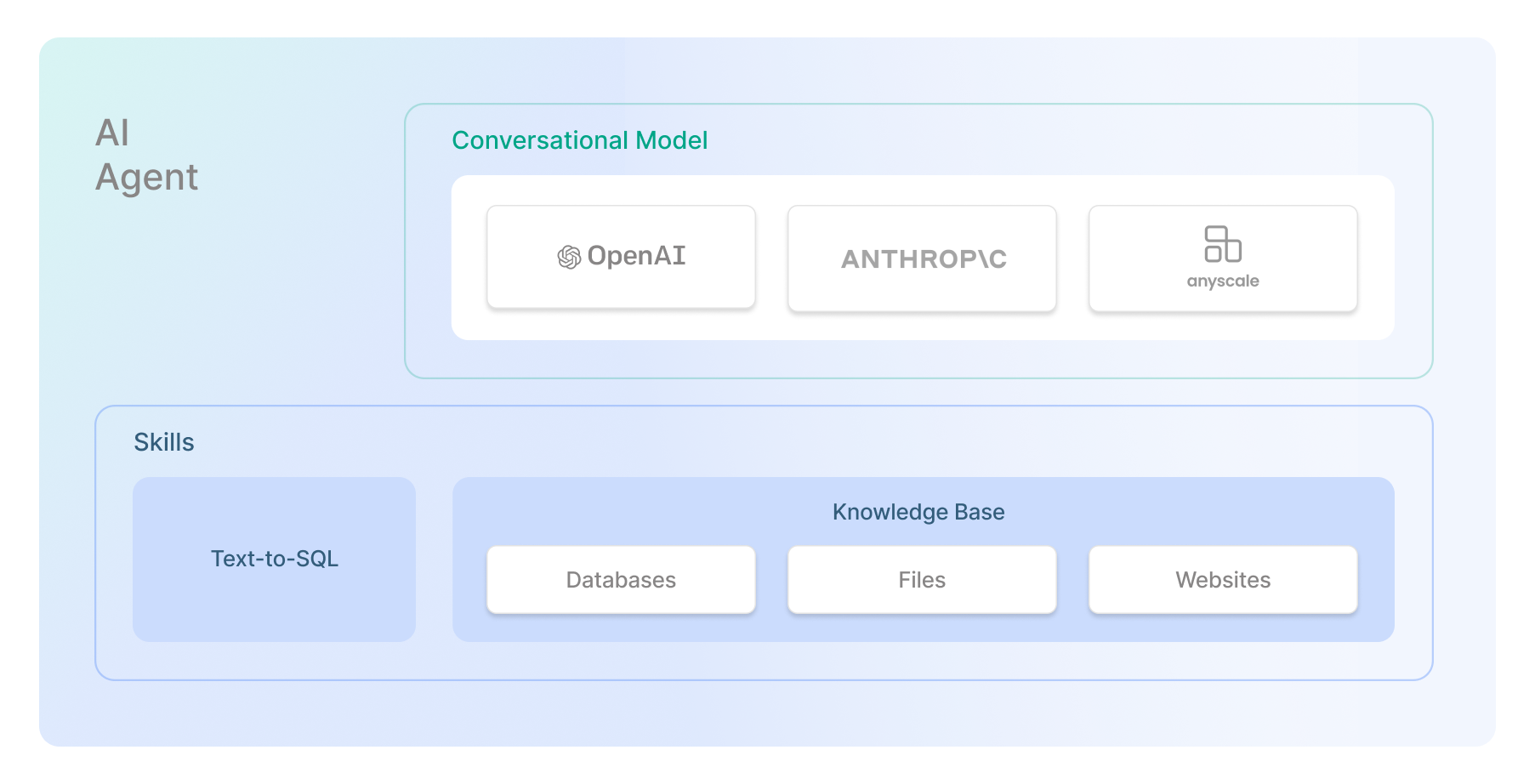The width and height of the screenshot is (1535, 784).
Task: Click "Model" in the green heading
Action: click(672, 140)
